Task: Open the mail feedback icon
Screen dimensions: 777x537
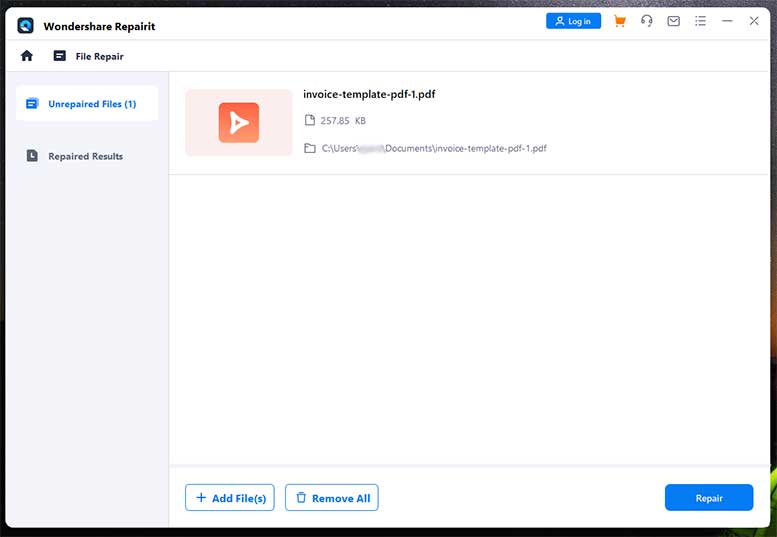Action: (x=673, y=21)
